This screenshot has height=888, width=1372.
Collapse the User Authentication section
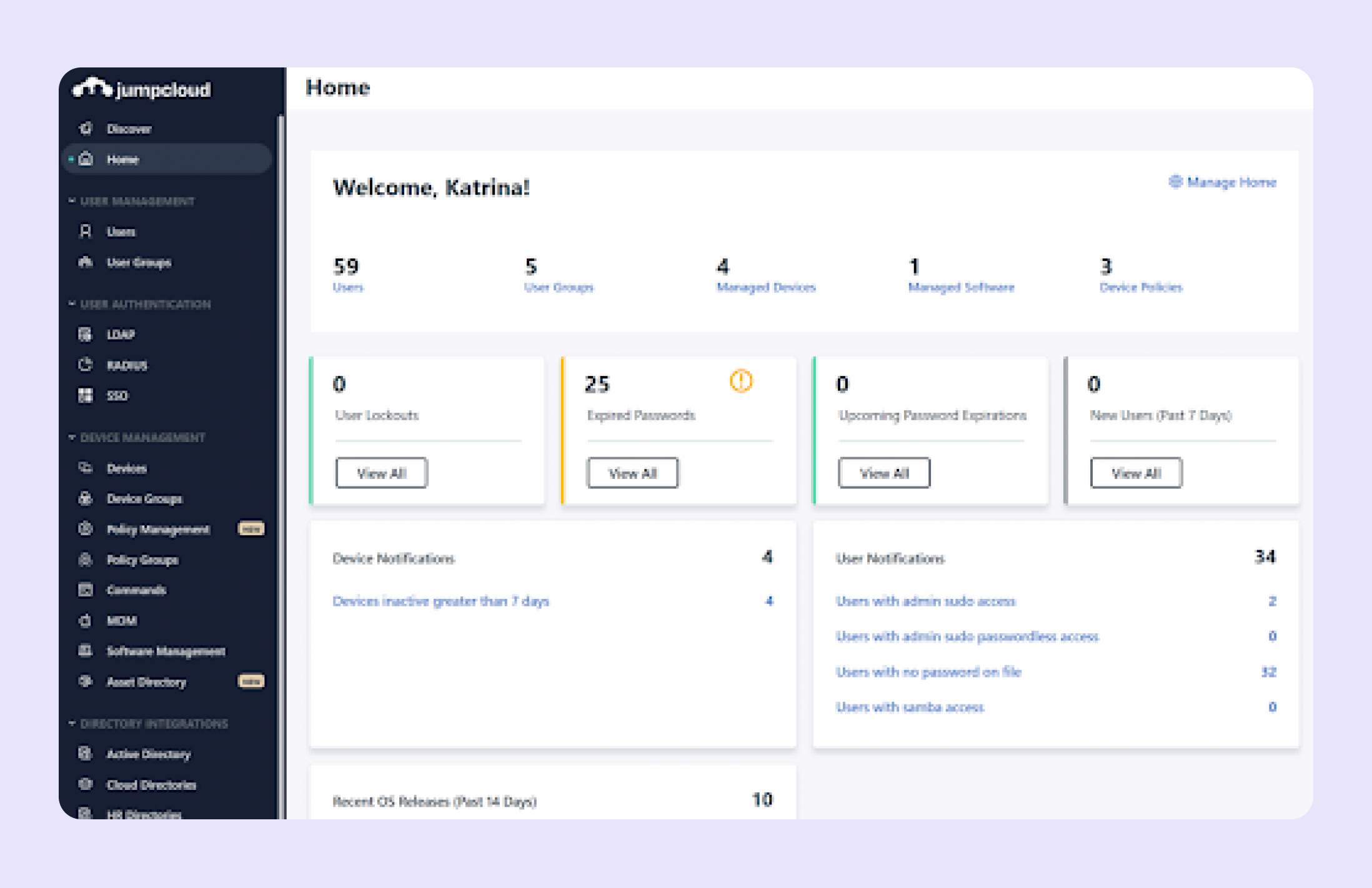(72, 304)
